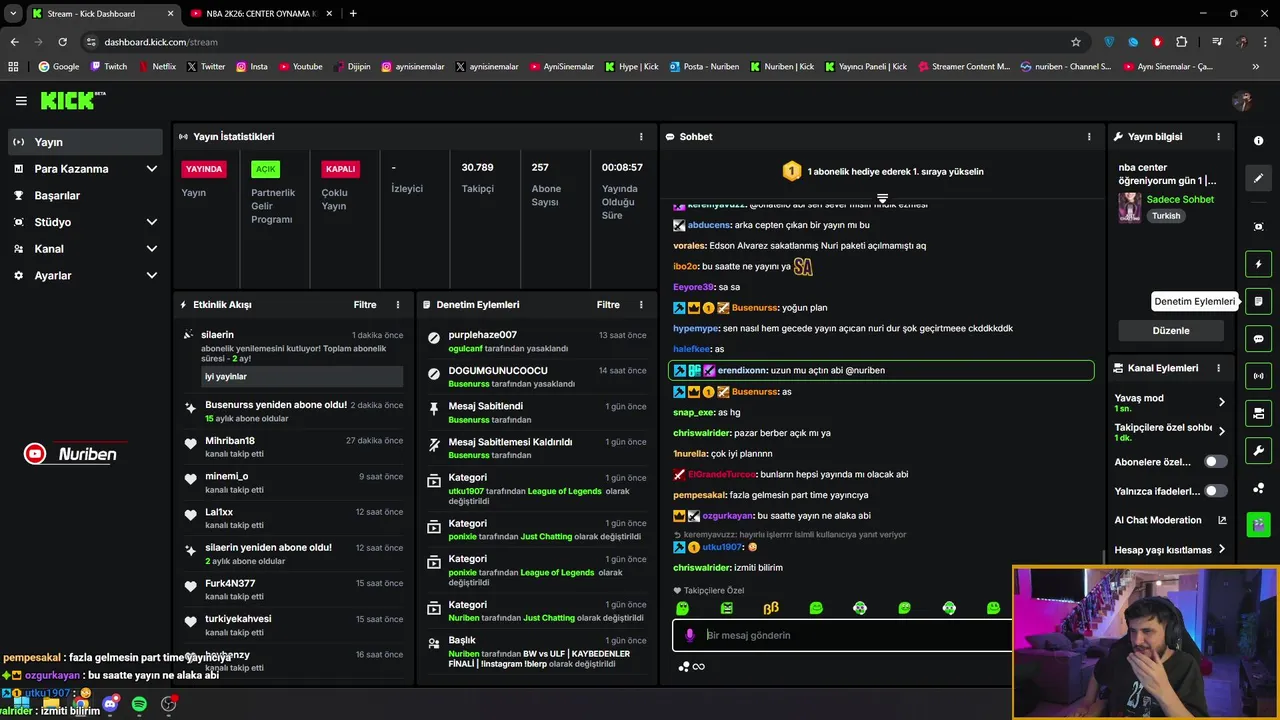Select Yayın in the left sidebar

(x=84, y=142)
